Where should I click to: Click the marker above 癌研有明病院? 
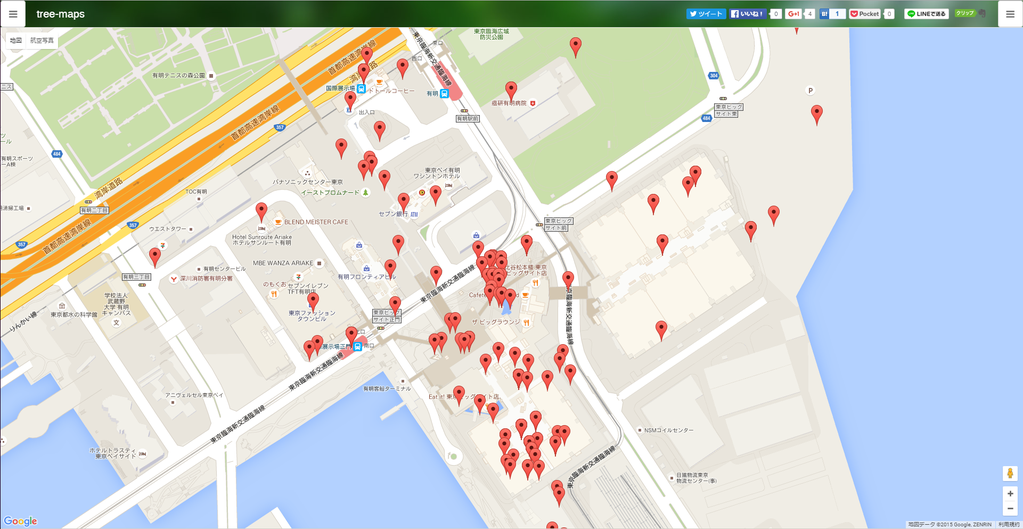point(511,91)
